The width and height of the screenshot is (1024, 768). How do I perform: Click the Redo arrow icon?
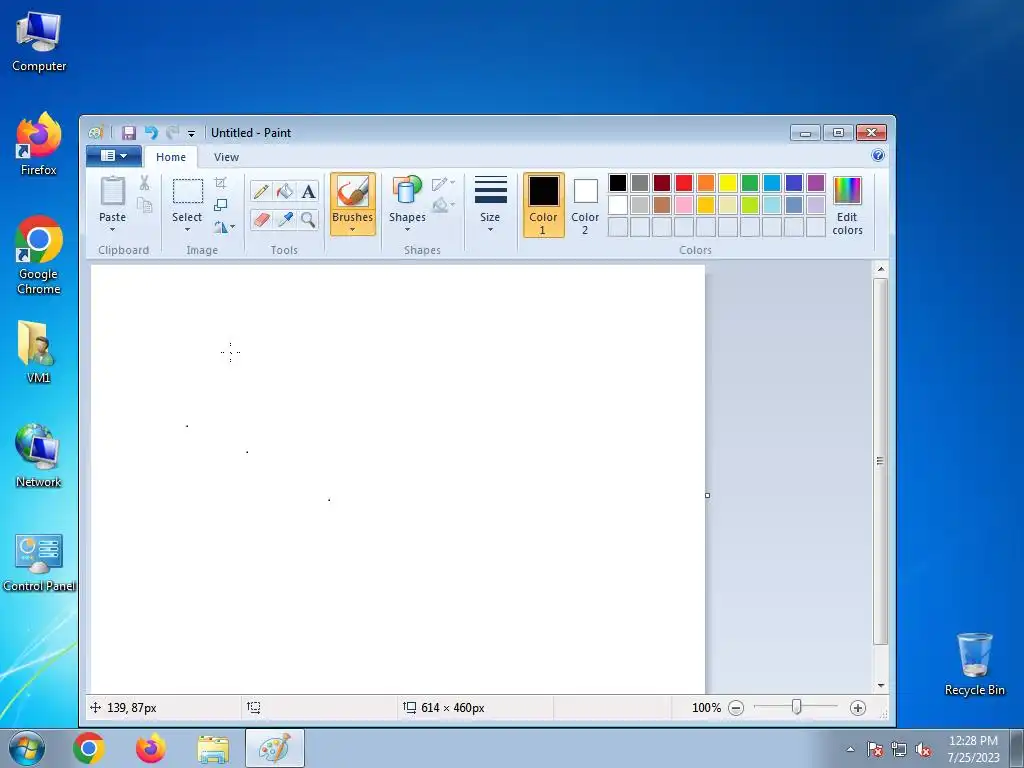(x=172, y=133)
